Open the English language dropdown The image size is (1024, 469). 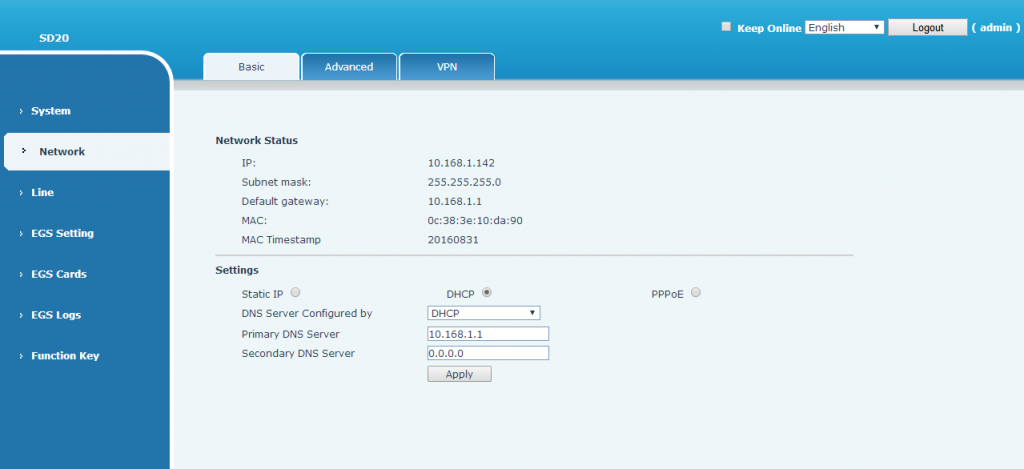[844, 28]
